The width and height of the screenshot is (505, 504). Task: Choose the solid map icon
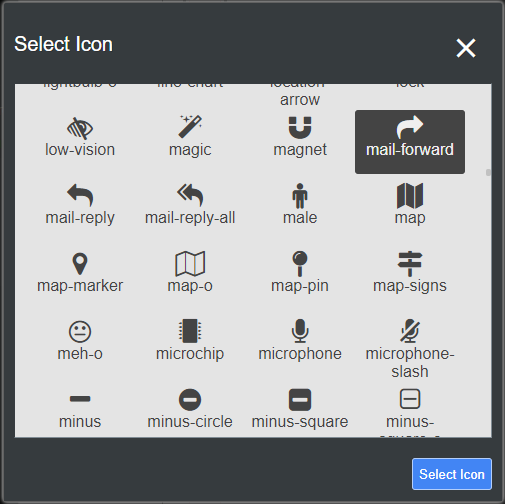[410, 196]
